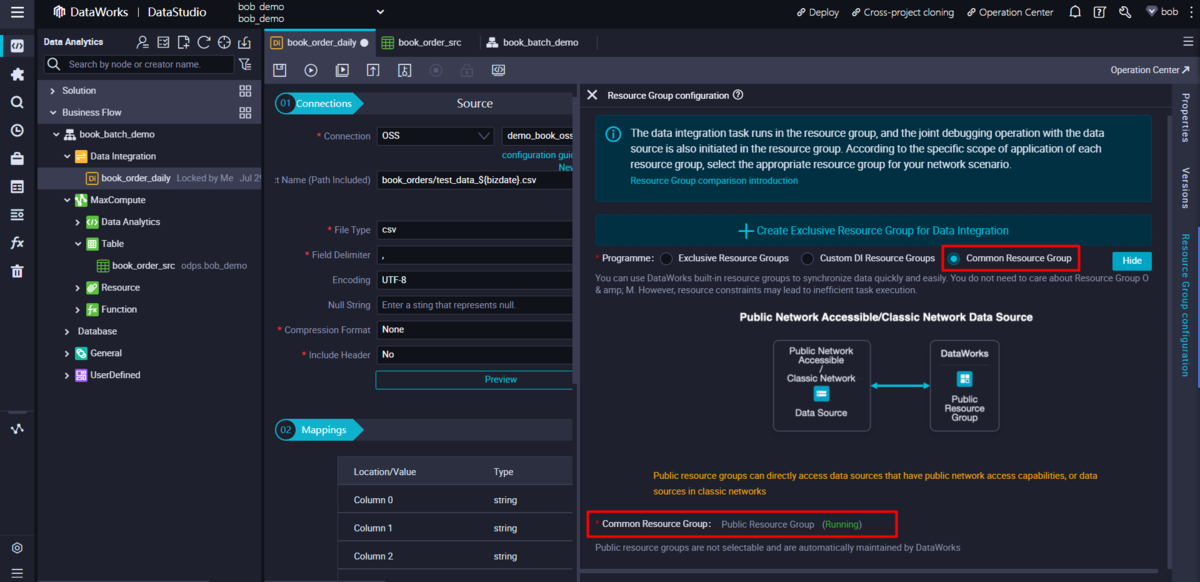Open the settings gear in sidebar

click(x=17, y=548)
